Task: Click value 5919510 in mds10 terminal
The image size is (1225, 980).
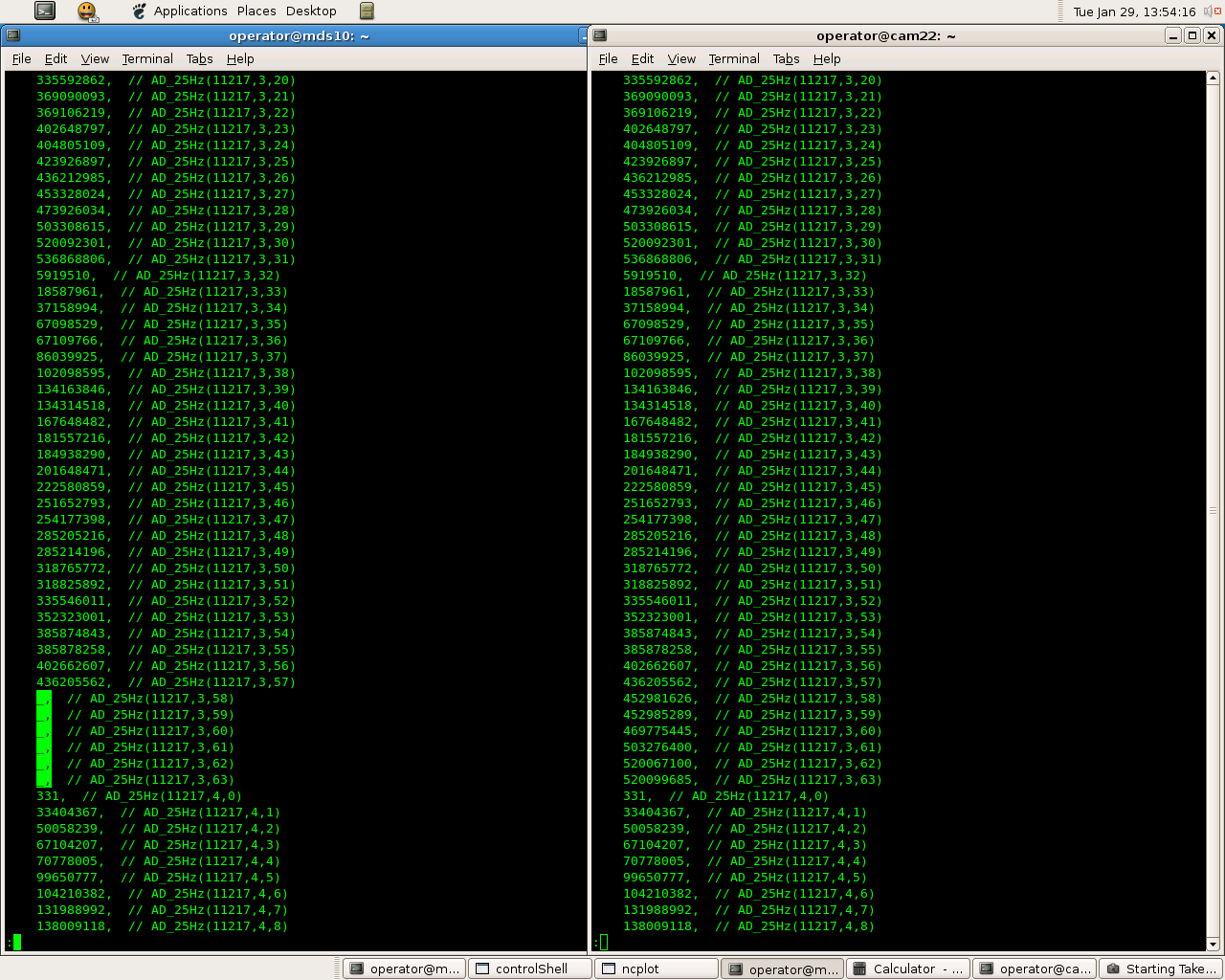Action: (62, 276)
